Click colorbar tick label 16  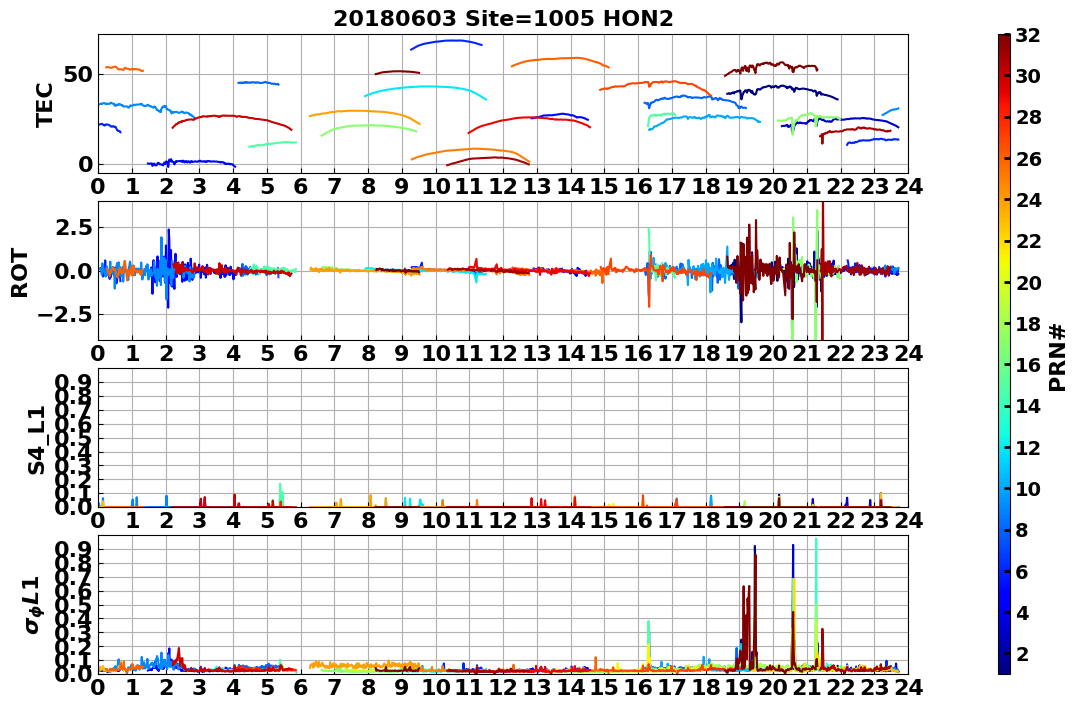1028,365
